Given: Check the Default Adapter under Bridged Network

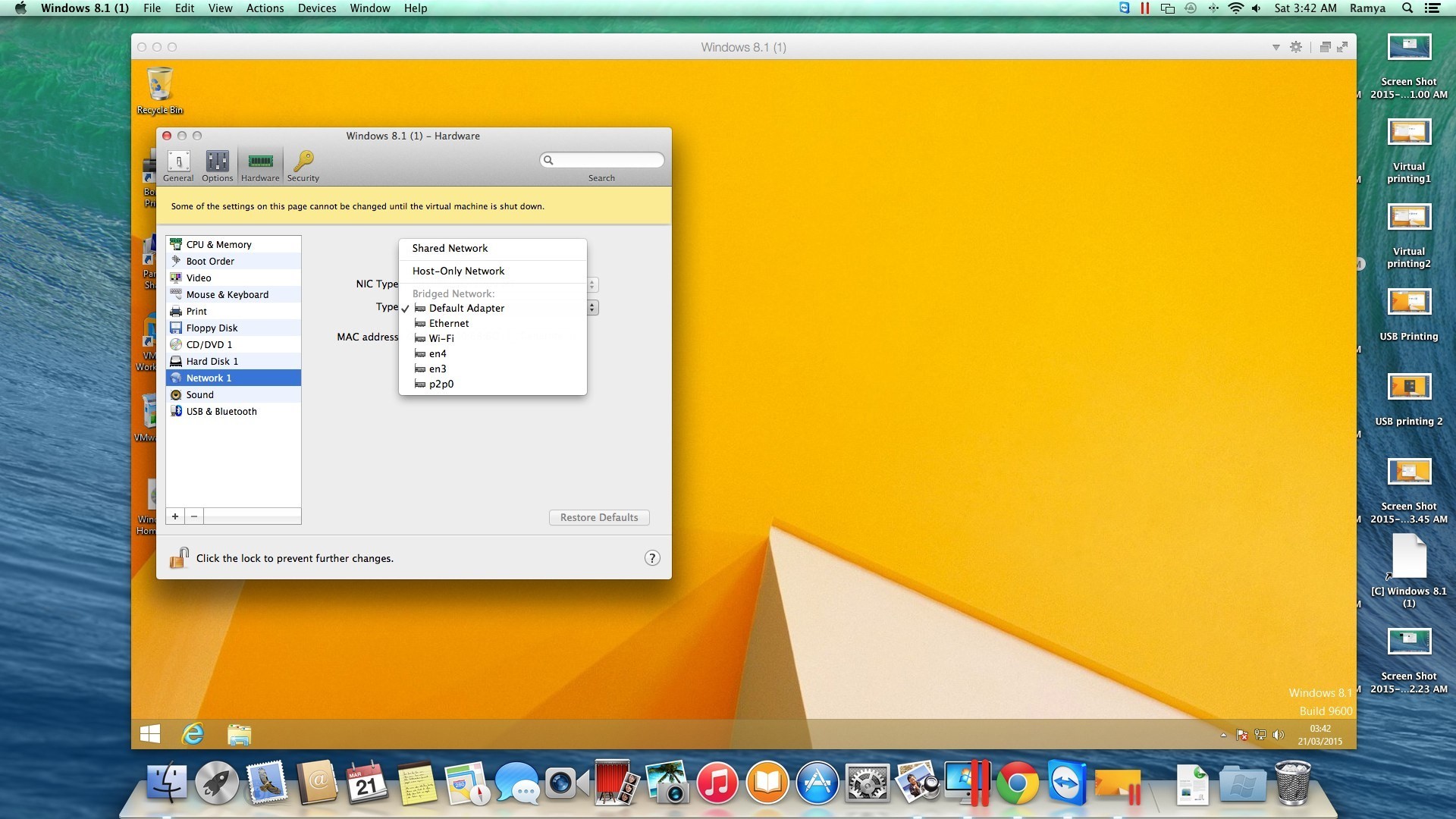Looking at the screenshot, I should [x=466, y=308].
